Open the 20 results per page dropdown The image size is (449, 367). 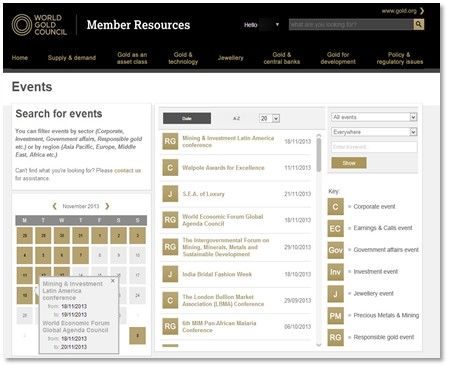pyautogui.click(x=269, y=118)
